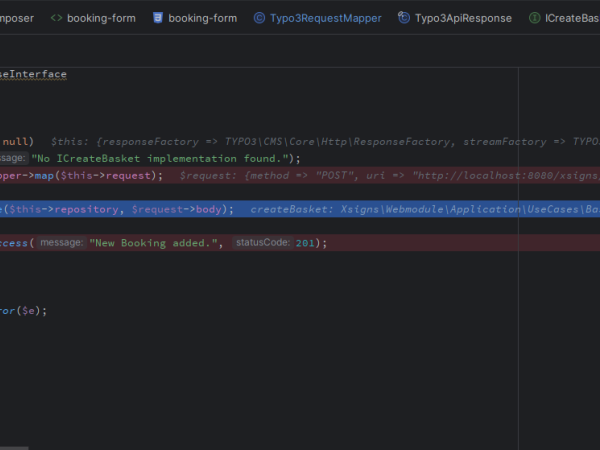Click the message hint before "New Booking added."

coord(61,243)
